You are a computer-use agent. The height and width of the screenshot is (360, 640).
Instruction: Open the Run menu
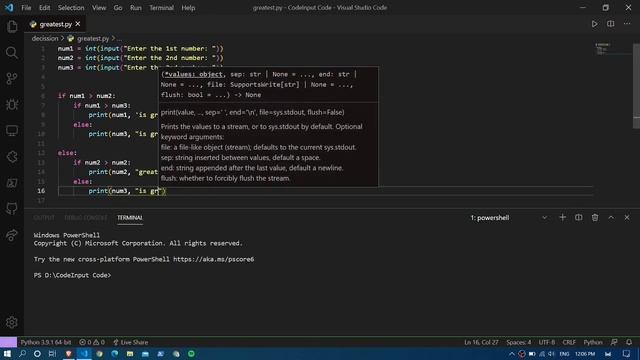pos(136,8)
